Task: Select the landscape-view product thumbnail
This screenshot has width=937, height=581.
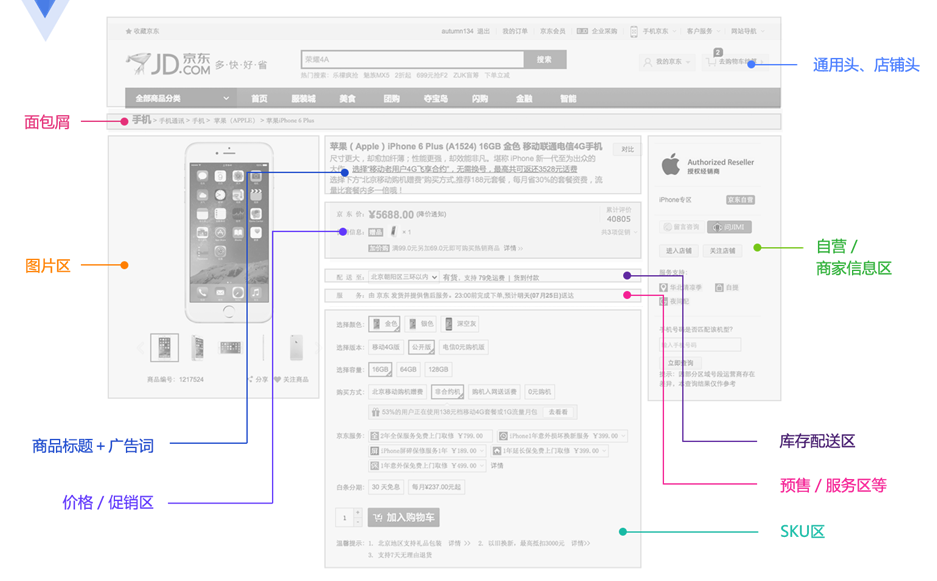Action: click(x=231, y=348)
